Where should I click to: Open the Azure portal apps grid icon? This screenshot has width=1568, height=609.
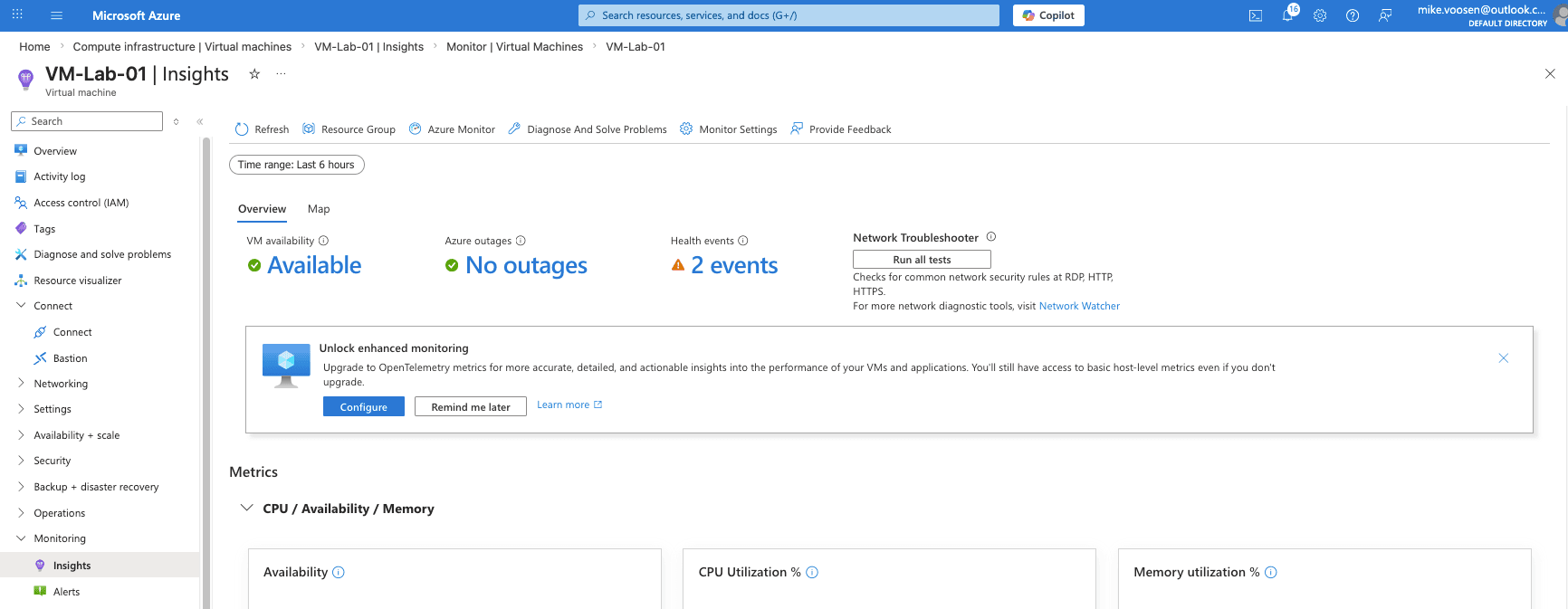tap(17, 15)
